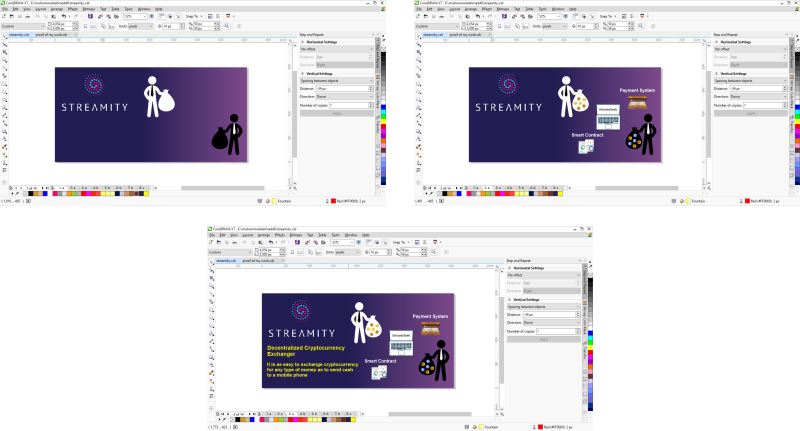This screenshot has width=800, height=431.
Task: Select the Shape tool in top-left window
Action: coord(5,44)
